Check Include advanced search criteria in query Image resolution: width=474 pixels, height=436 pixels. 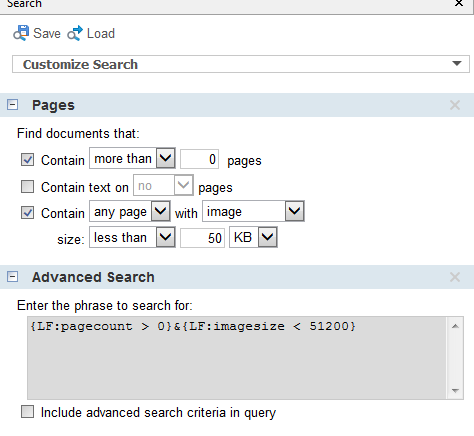click(x=27, y=412)
